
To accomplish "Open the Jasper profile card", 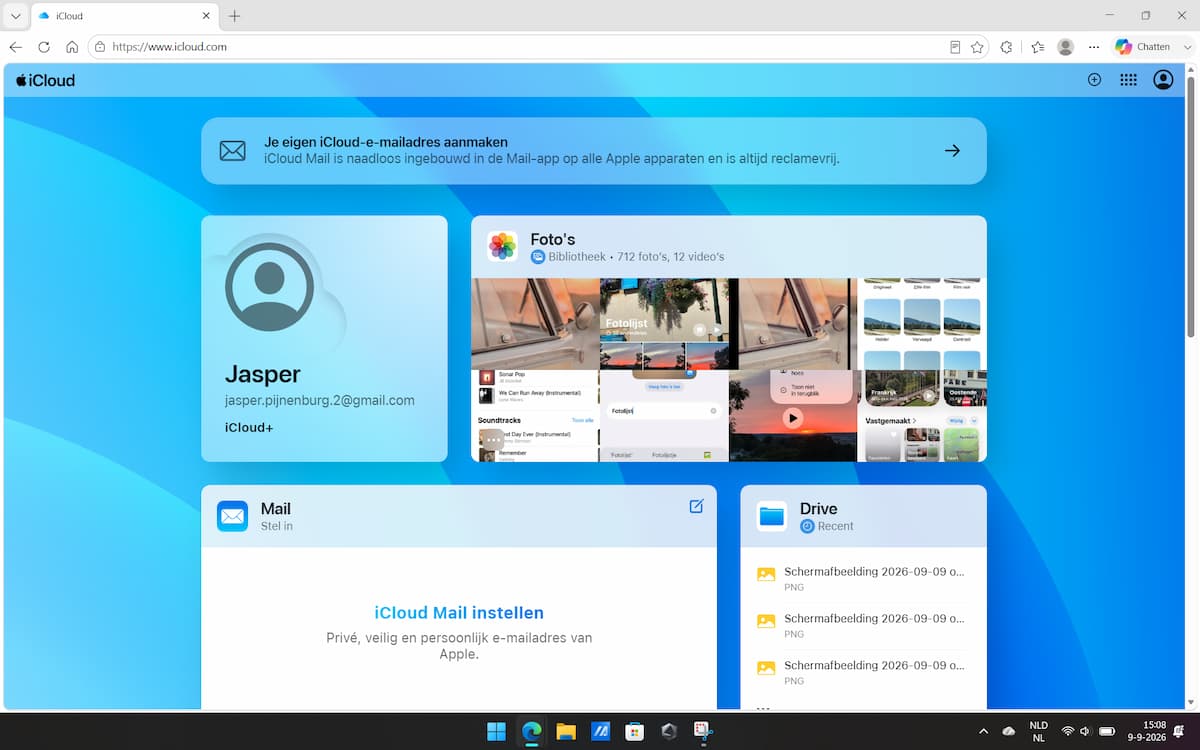I will click(324, 339).
